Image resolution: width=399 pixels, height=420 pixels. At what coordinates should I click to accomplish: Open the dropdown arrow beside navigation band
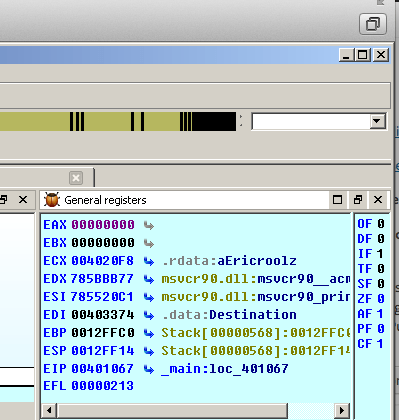click(377, 121)
